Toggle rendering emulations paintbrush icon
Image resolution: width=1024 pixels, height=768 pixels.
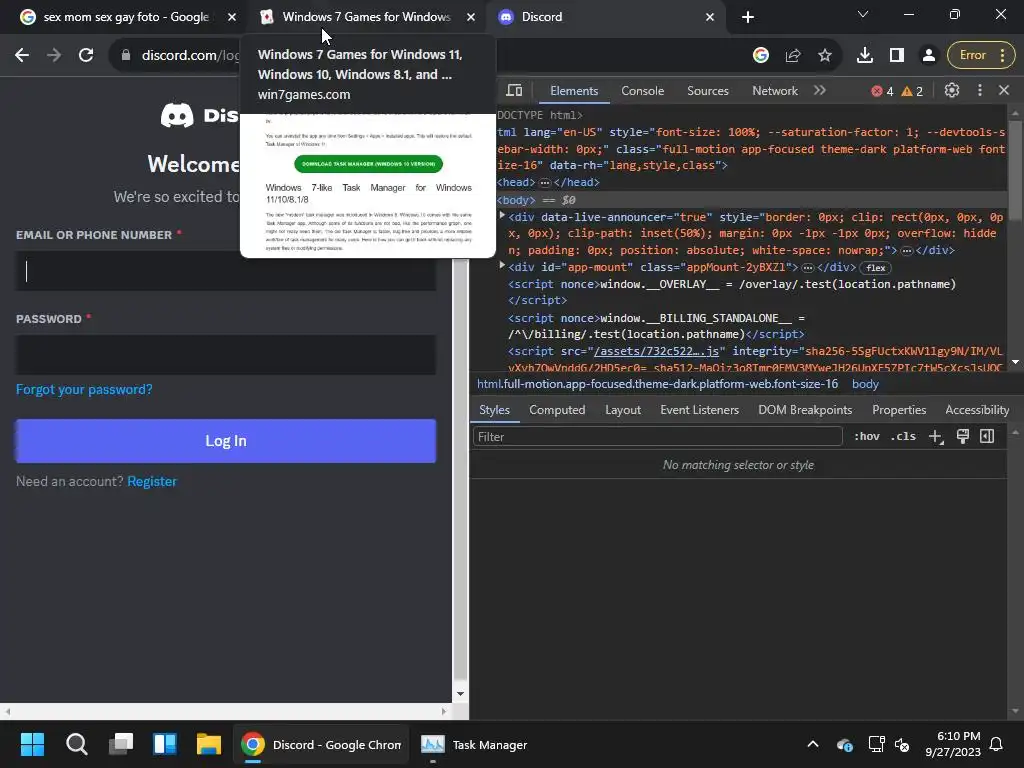coord(963,436)
